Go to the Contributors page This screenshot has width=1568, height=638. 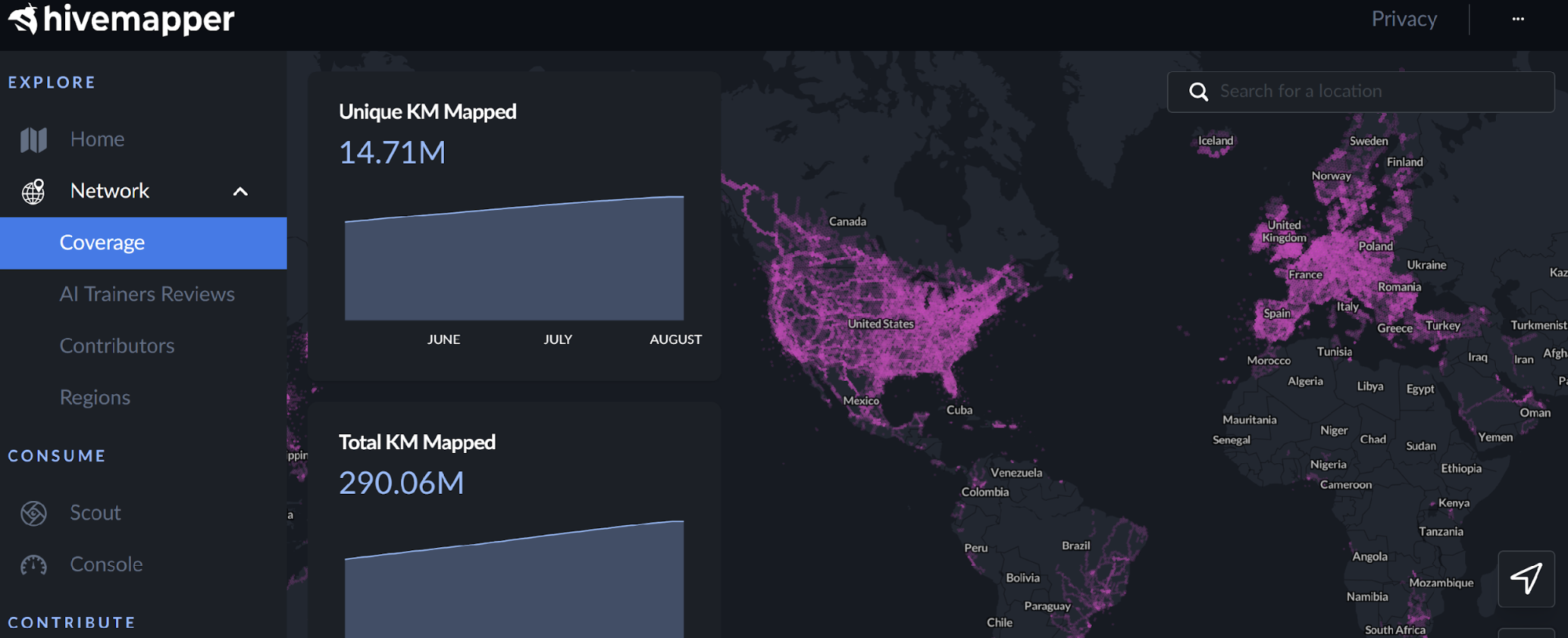click(117, 346)
